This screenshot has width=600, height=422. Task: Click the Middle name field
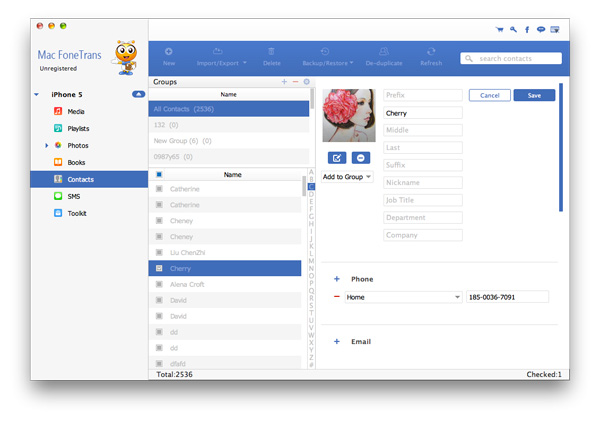(x=423, y=130)
